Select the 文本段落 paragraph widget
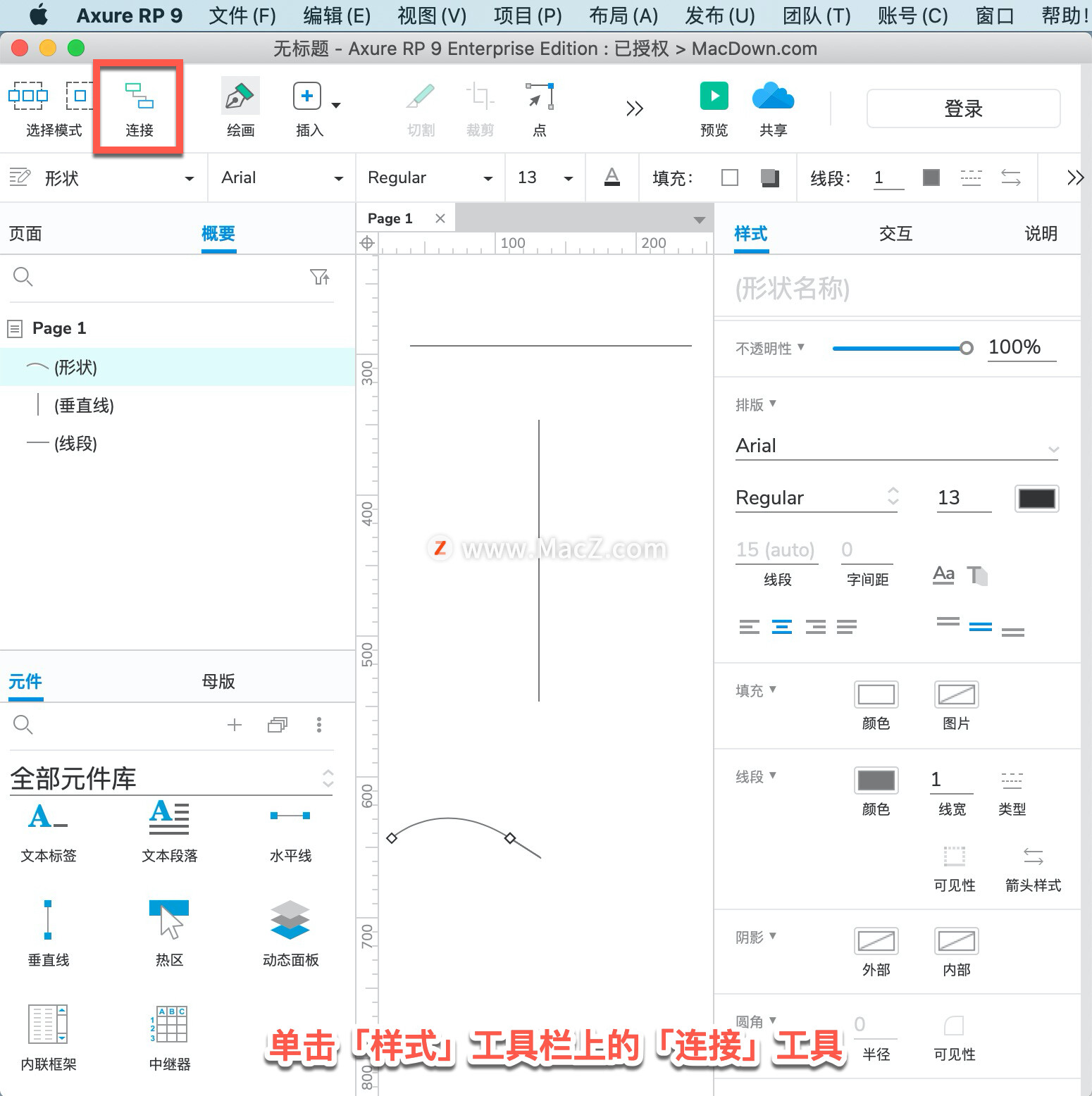This screenshot has height=1096, width=1092. click(x=170, y=831)
